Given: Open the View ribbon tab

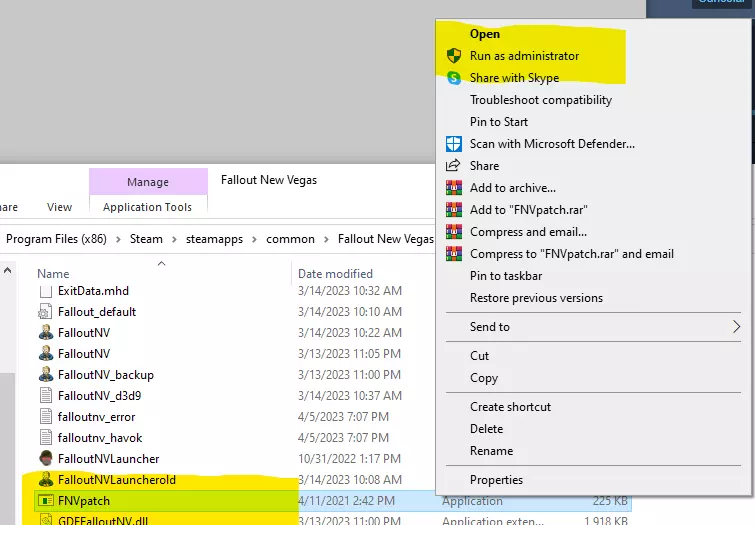Looking at the screenshot, I should pyautogui.click(x=59, y=207).
